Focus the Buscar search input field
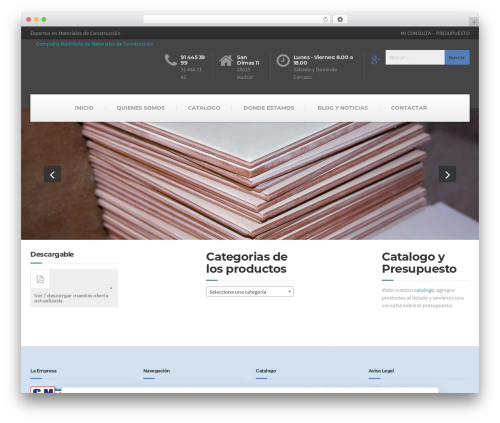This screenshot has width=500, height=423. 415,57
